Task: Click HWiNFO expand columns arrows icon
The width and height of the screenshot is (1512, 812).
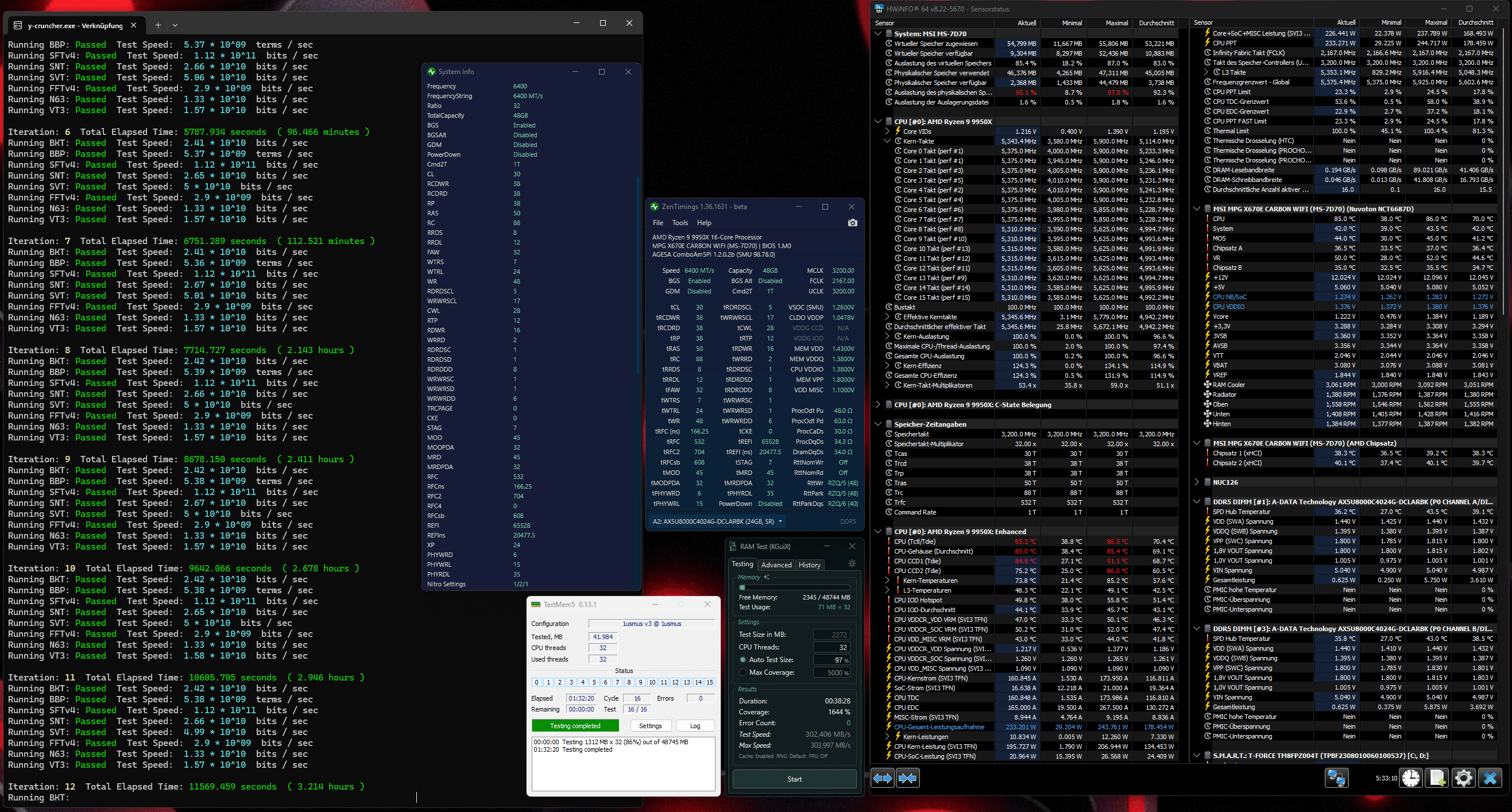Action: click(883, 778)
